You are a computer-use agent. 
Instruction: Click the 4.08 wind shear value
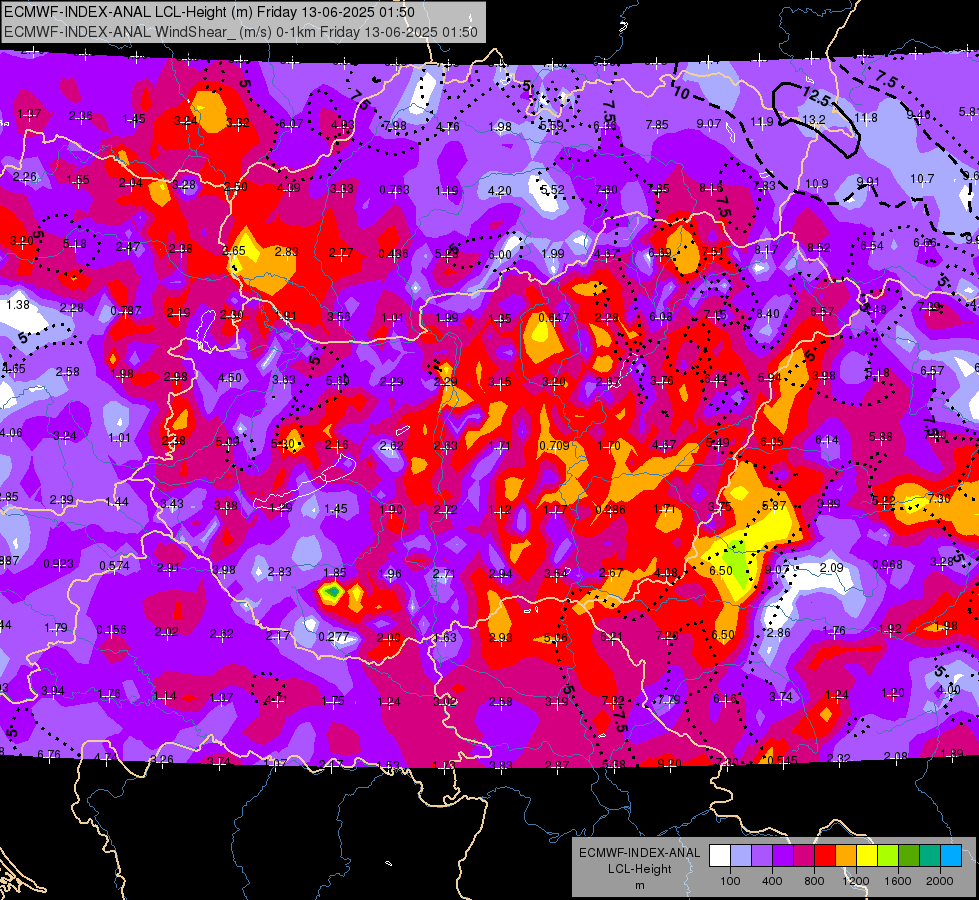[666, 572]
